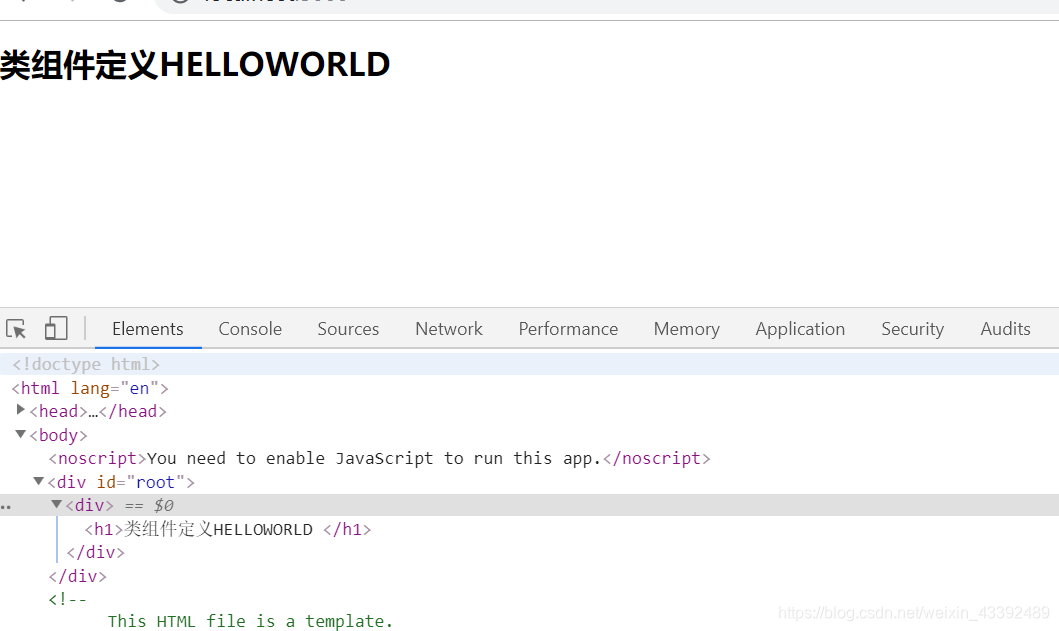Select the "<!--" comment opening line
Image resolution: width=1059 pixels, height=631 pixels.
coord(68,599)
